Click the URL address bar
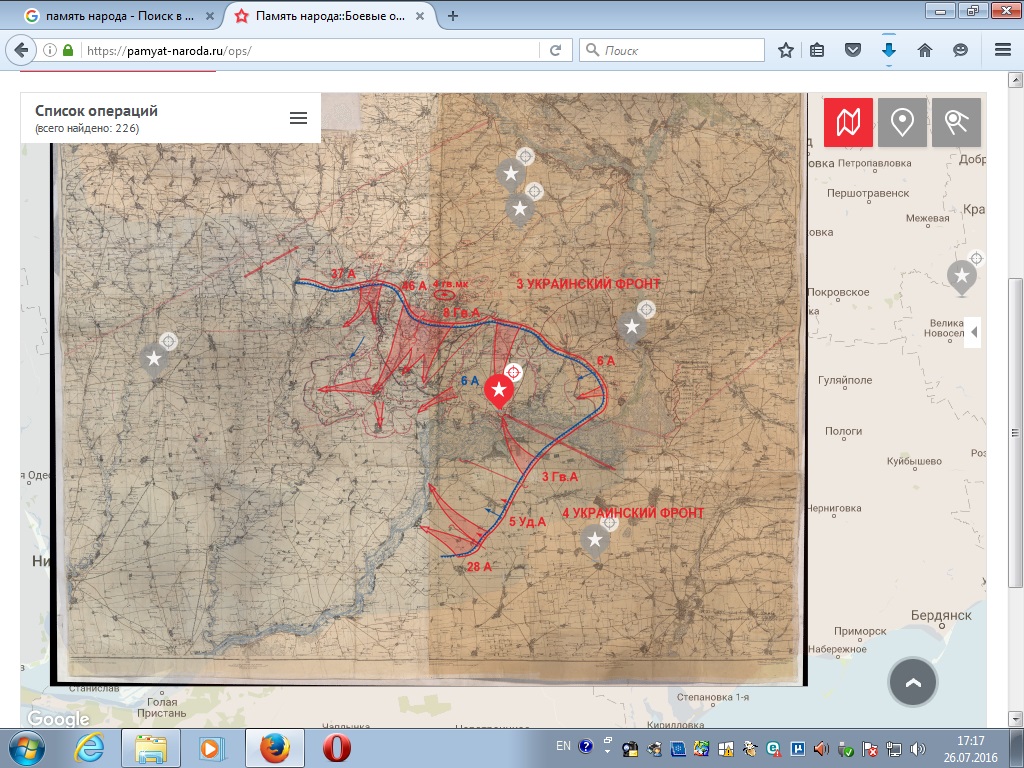Image resolution: width=1024 pixels, height=768 pixels. (310, 50)
